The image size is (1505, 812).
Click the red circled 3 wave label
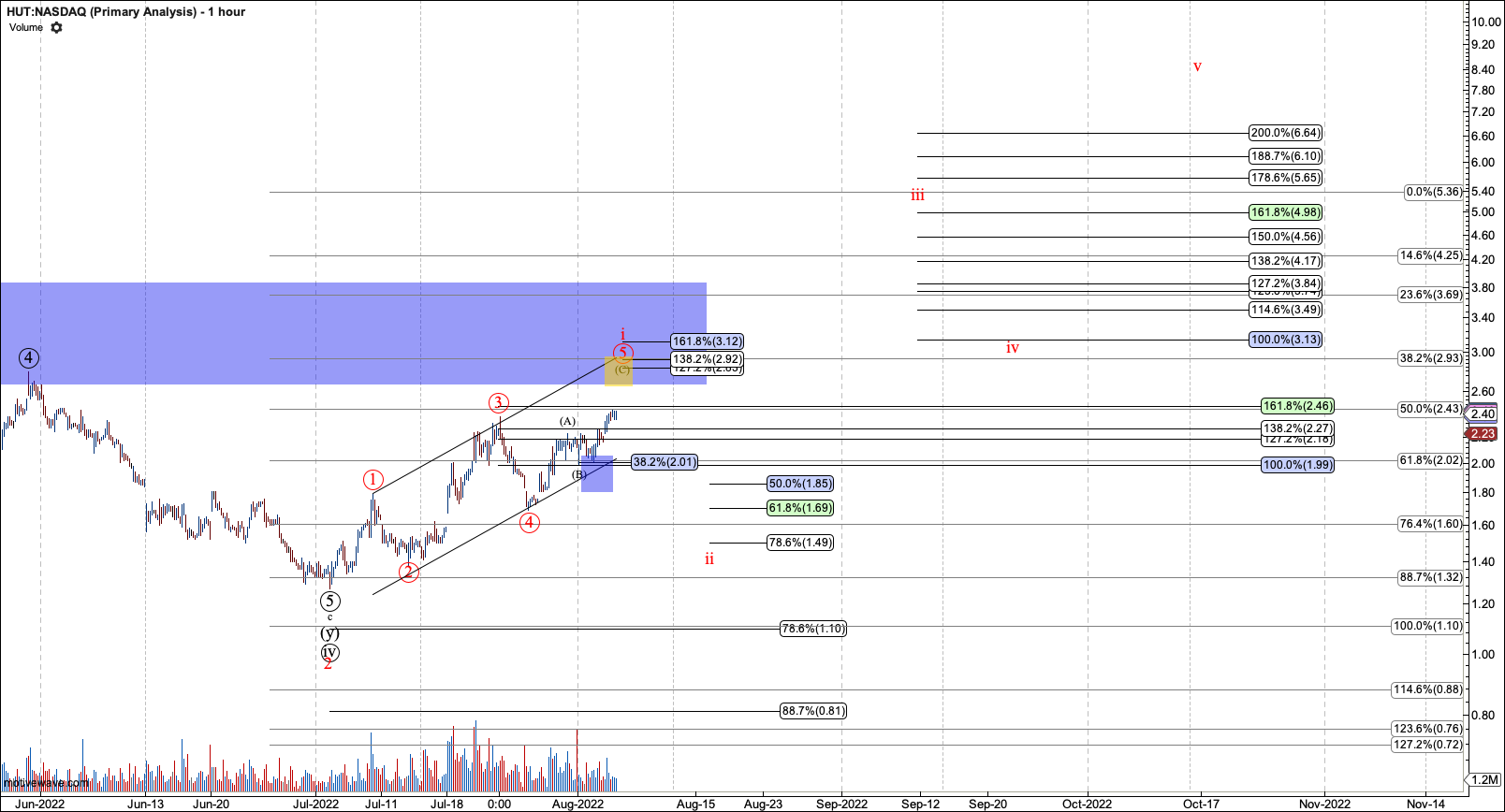pyautogui.click(x=498, y=403)
